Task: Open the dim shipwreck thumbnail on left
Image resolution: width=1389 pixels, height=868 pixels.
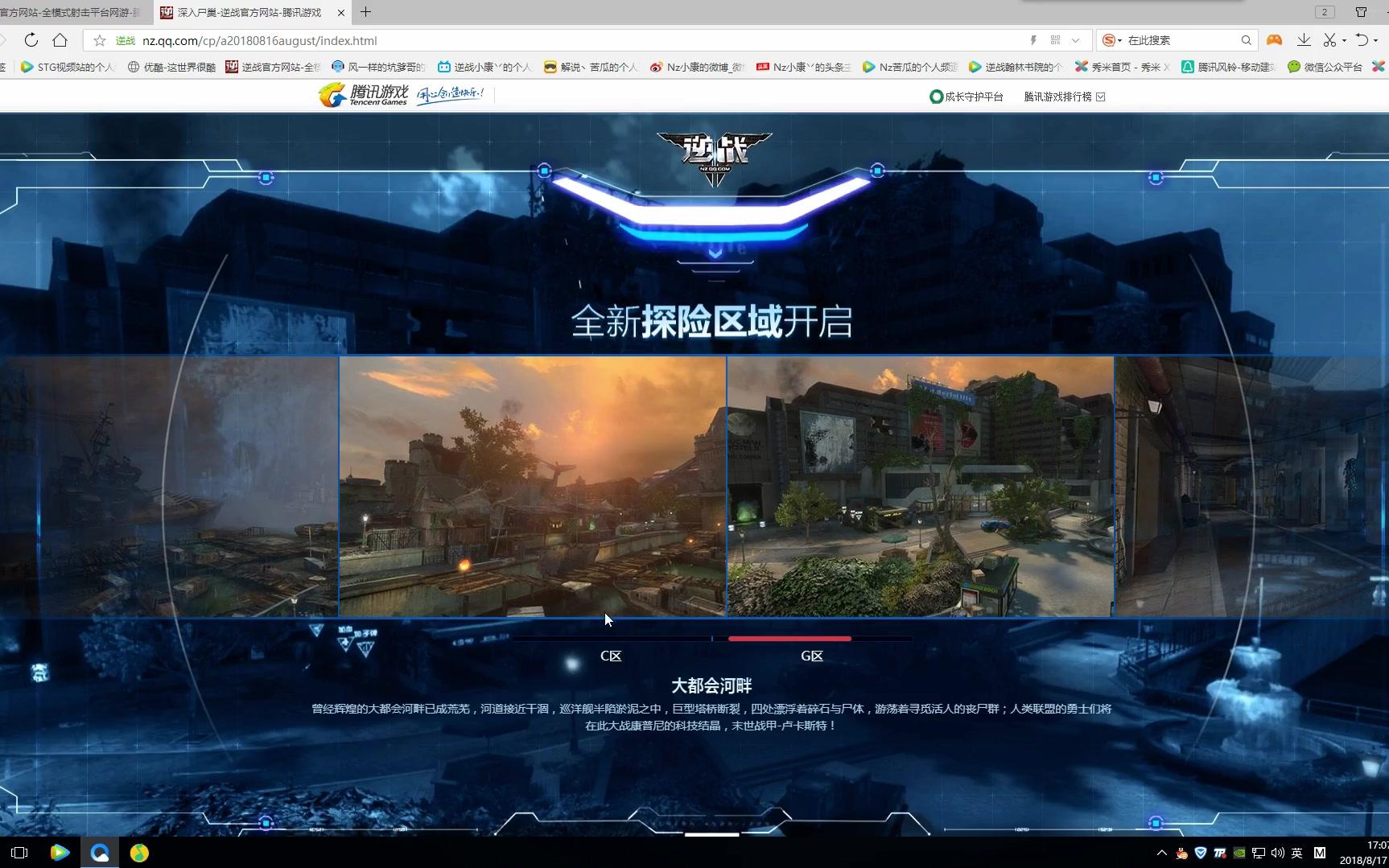Action: [169, 487]
